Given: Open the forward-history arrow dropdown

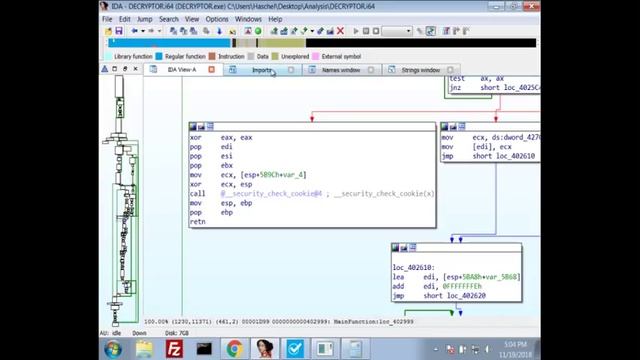Looking at the screenshot, I should click(x=160, y=31).
